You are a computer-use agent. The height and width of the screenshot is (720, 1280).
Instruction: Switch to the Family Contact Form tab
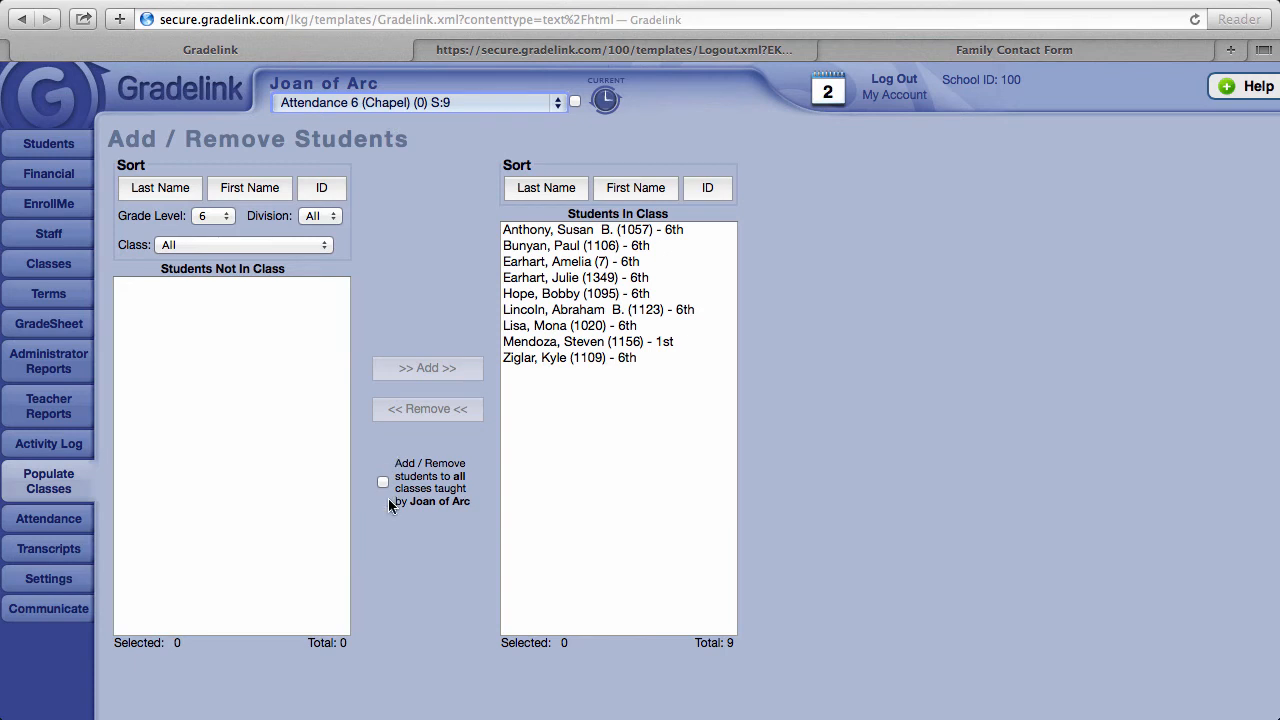(1014, 50)
